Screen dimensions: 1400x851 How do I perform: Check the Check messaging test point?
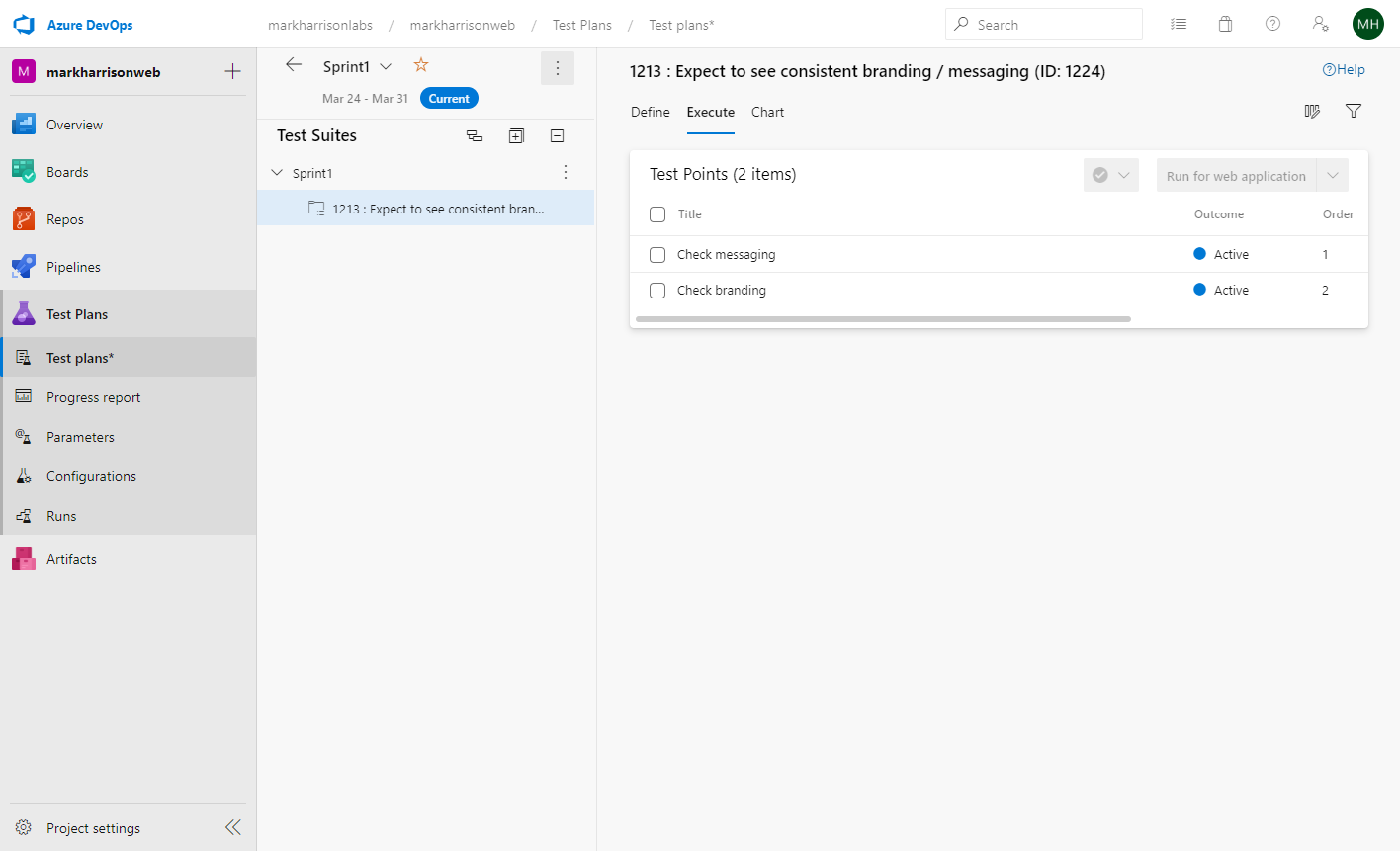(x=657, y=255)
